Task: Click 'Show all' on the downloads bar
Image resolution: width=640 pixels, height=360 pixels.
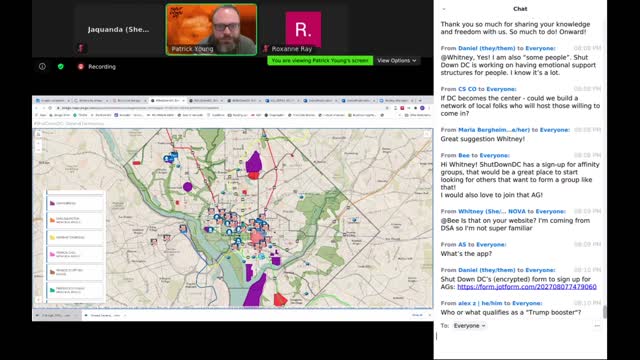Action: click(417, 315)
